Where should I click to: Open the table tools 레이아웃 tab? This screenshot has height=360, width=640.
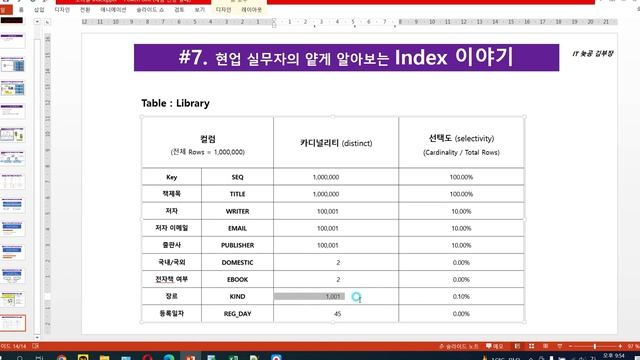coord(251,9)
